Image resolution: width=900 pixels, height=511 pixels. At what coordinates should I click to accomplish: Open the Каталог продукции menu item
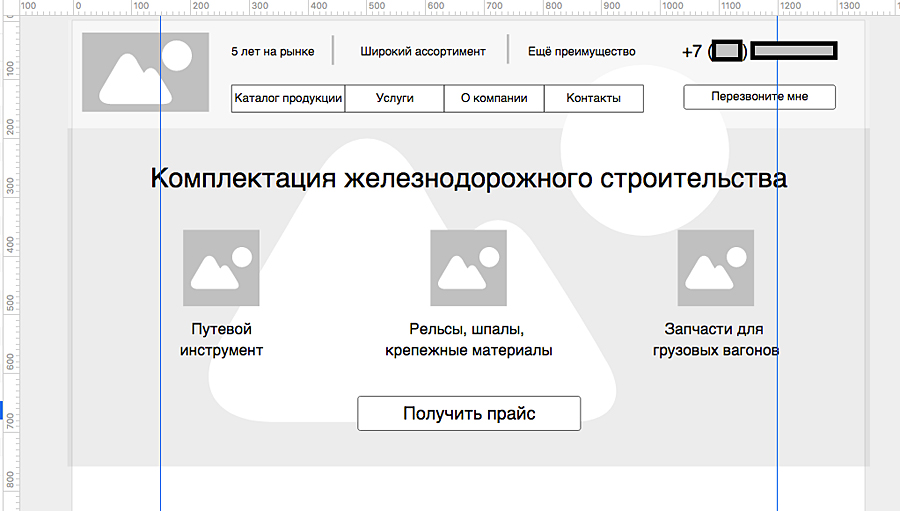coord(288,98)
